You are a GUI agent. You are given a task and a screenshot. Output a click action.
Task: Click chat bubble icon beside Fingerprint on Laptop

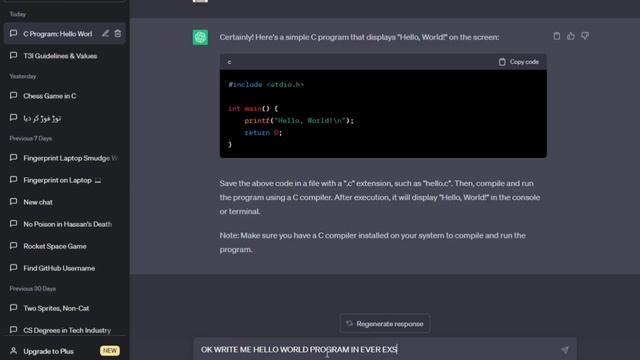[13, 180]
